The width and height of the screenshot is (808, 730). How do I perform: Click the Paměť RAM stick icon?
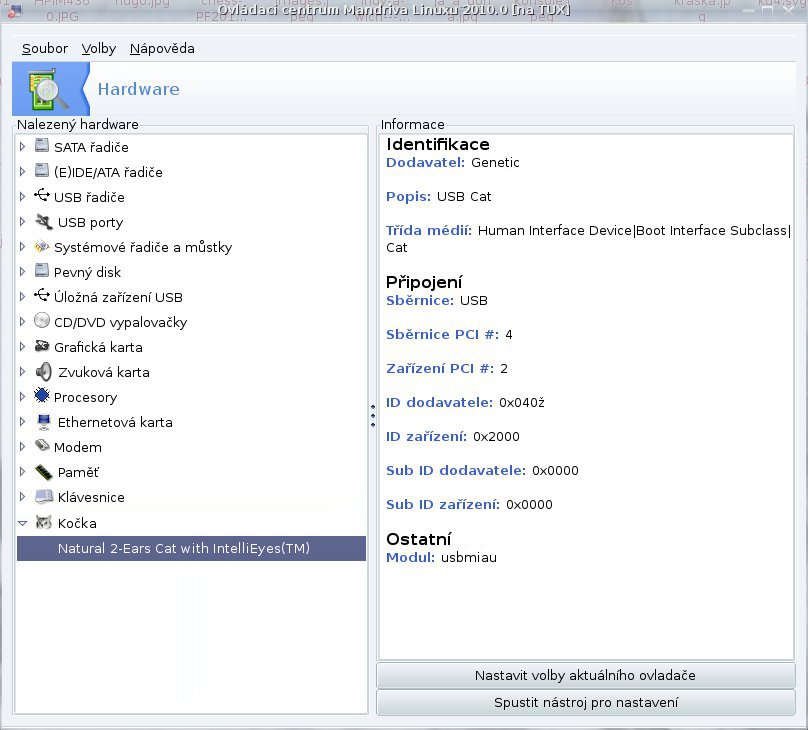coord(44,471)
